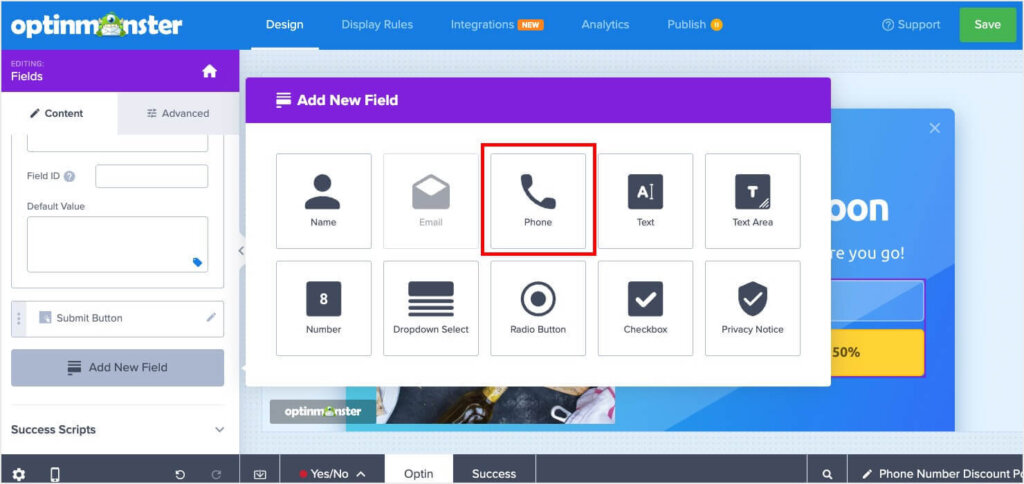Expand the Success Scripts section
This screenshot has width=1024, height=484.
(118, 429)
